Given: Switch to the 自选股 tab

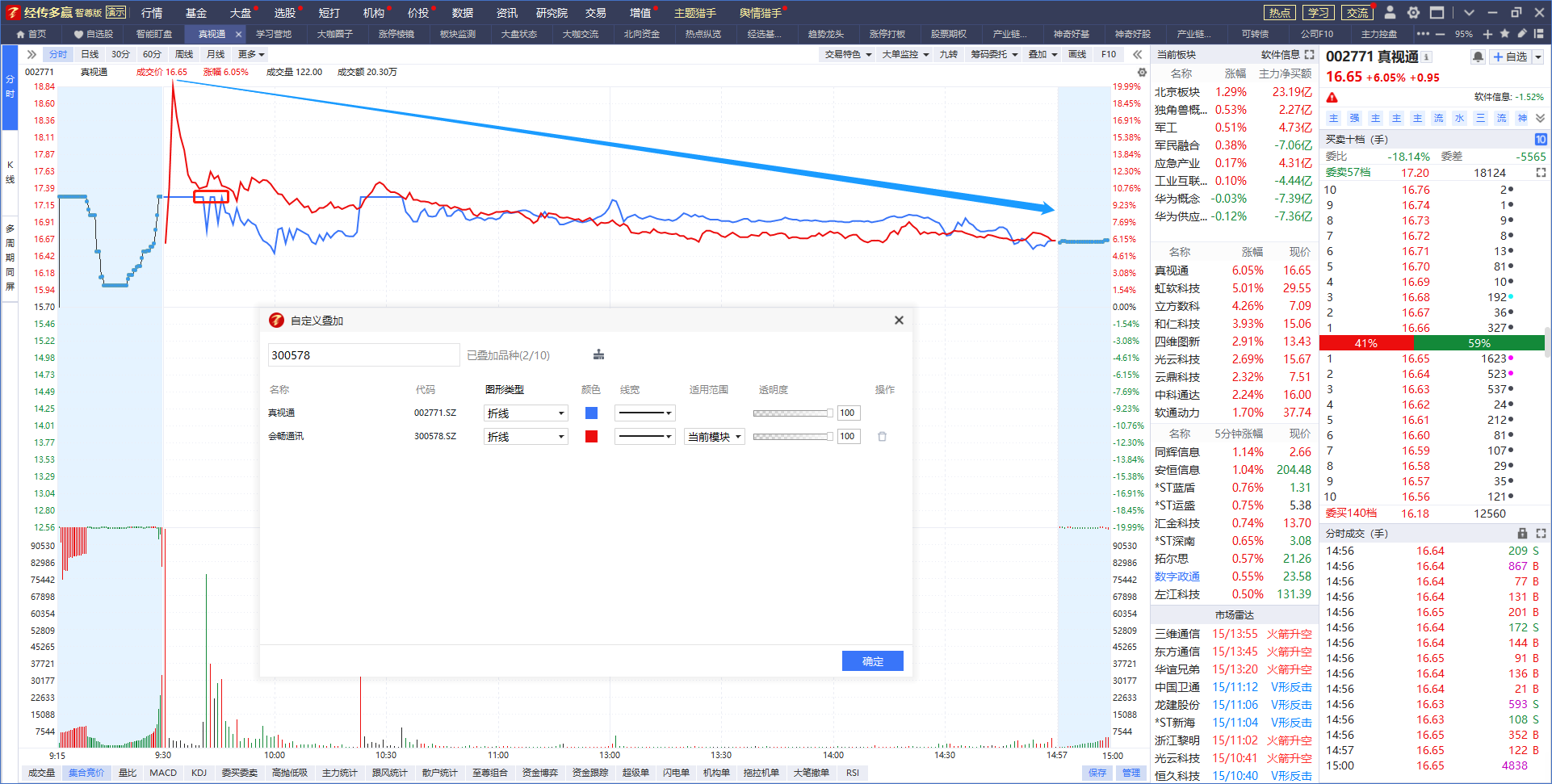Looking at the screenshot, I should [93, 34].
